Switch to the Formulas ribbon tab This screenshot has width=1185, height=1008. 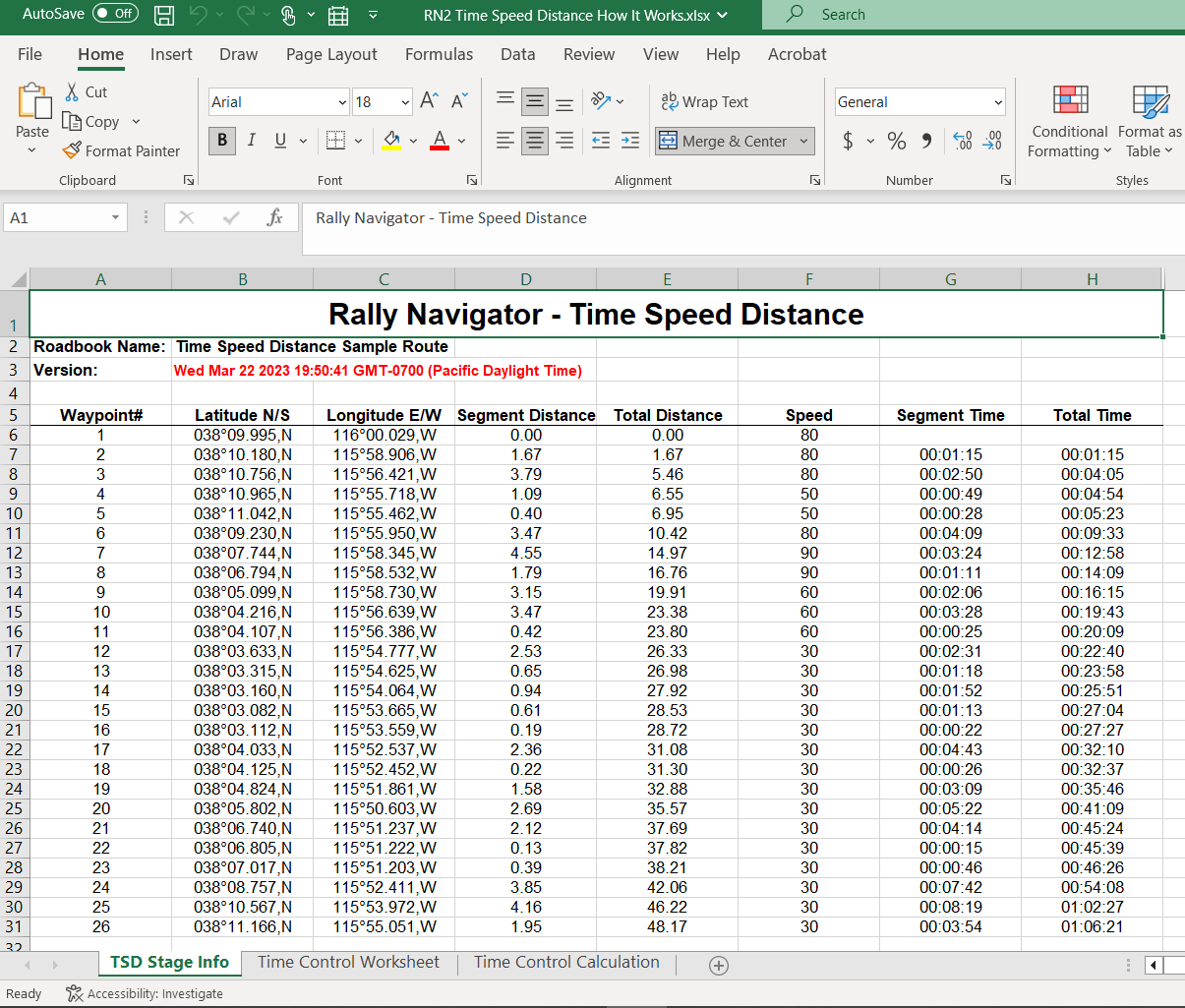pyautogui.click(x=439, y=54)
